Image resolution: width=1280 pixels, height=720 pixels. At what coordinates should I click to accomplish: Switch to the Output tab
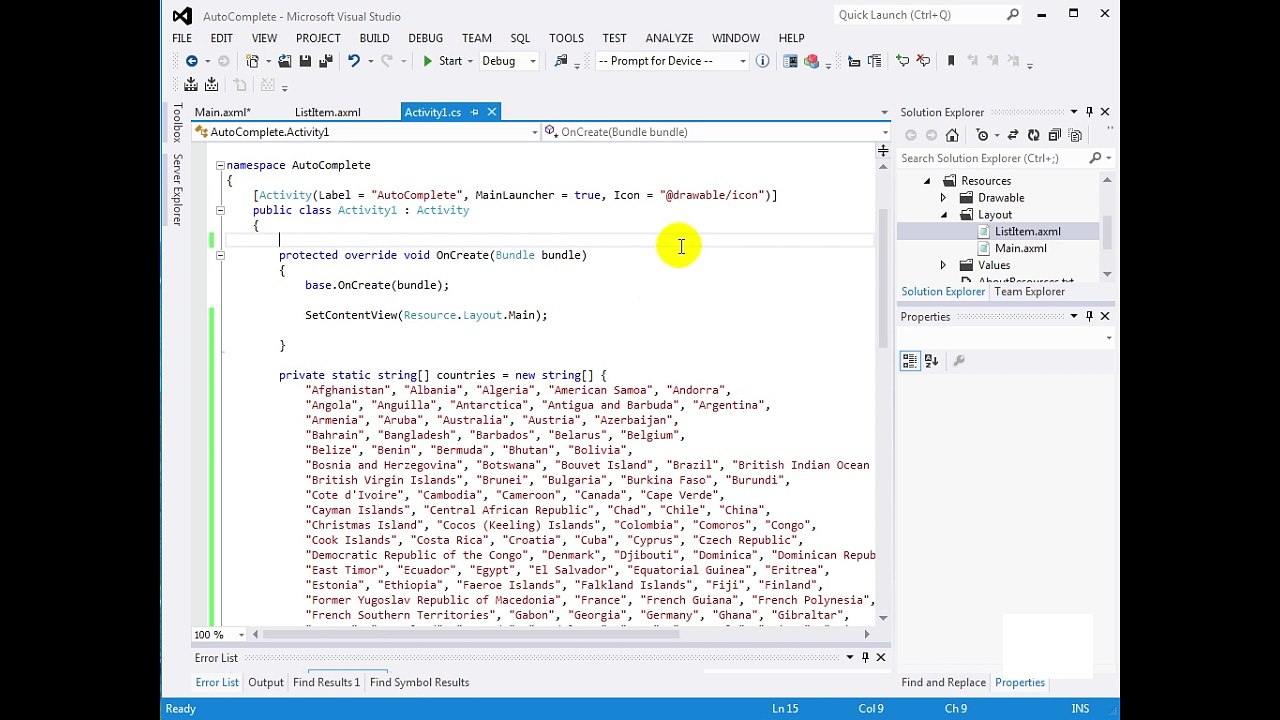pos(266,682)
